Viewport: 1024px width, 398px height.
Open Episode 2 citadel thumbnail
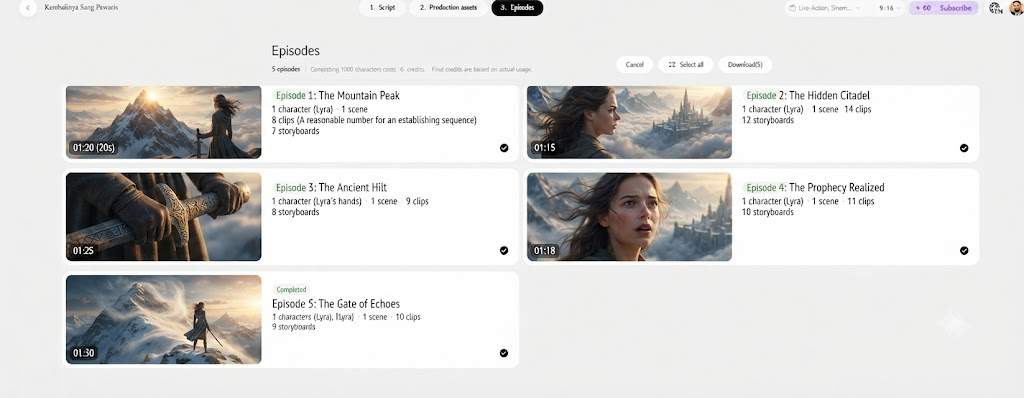pos(629,122)
